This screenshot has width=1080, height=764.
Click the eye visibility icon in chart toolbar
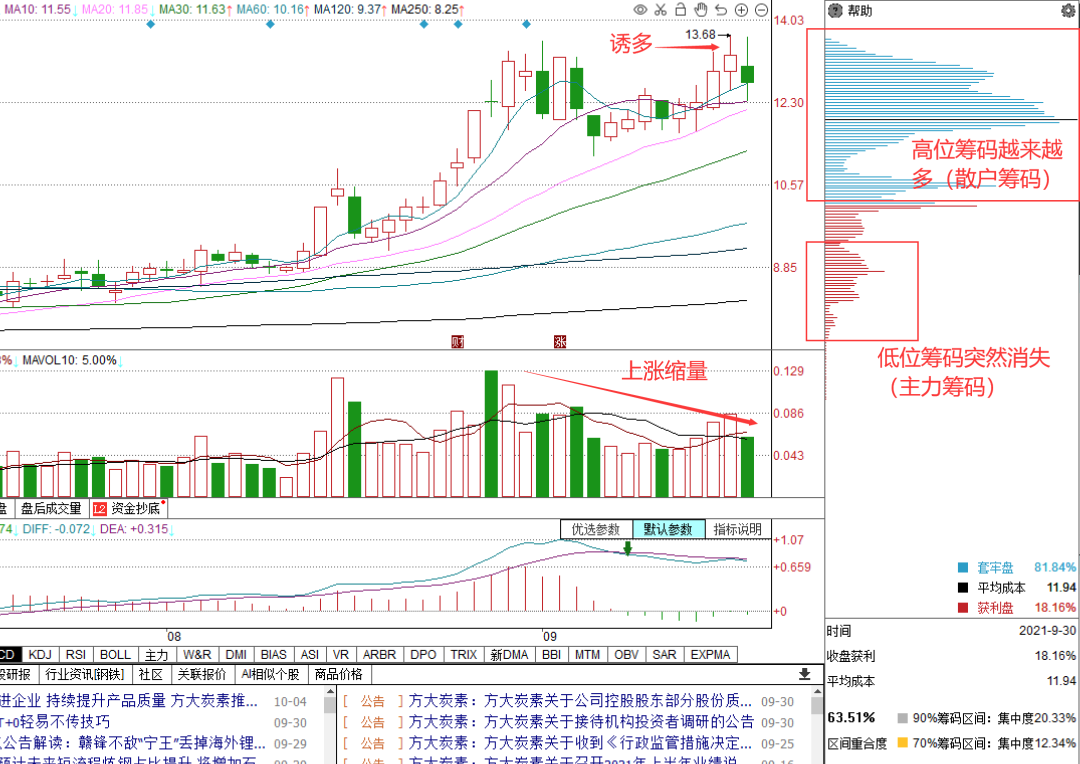point(640,10)
